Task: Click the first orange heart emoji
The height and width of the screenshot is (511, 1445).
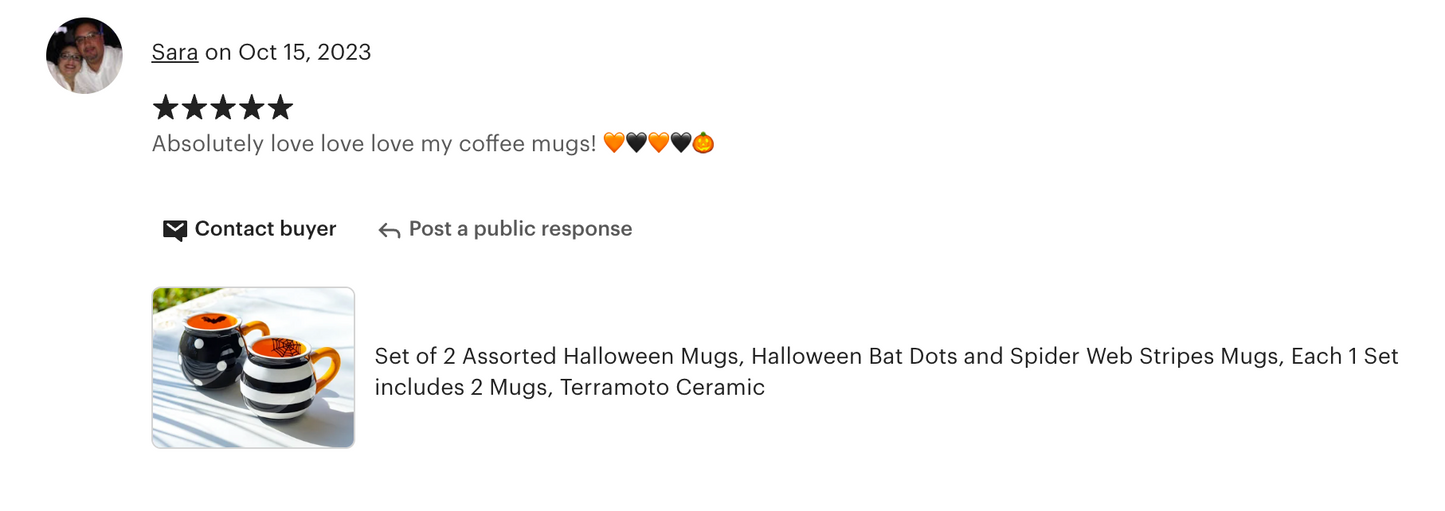Action: click(614, 144)
